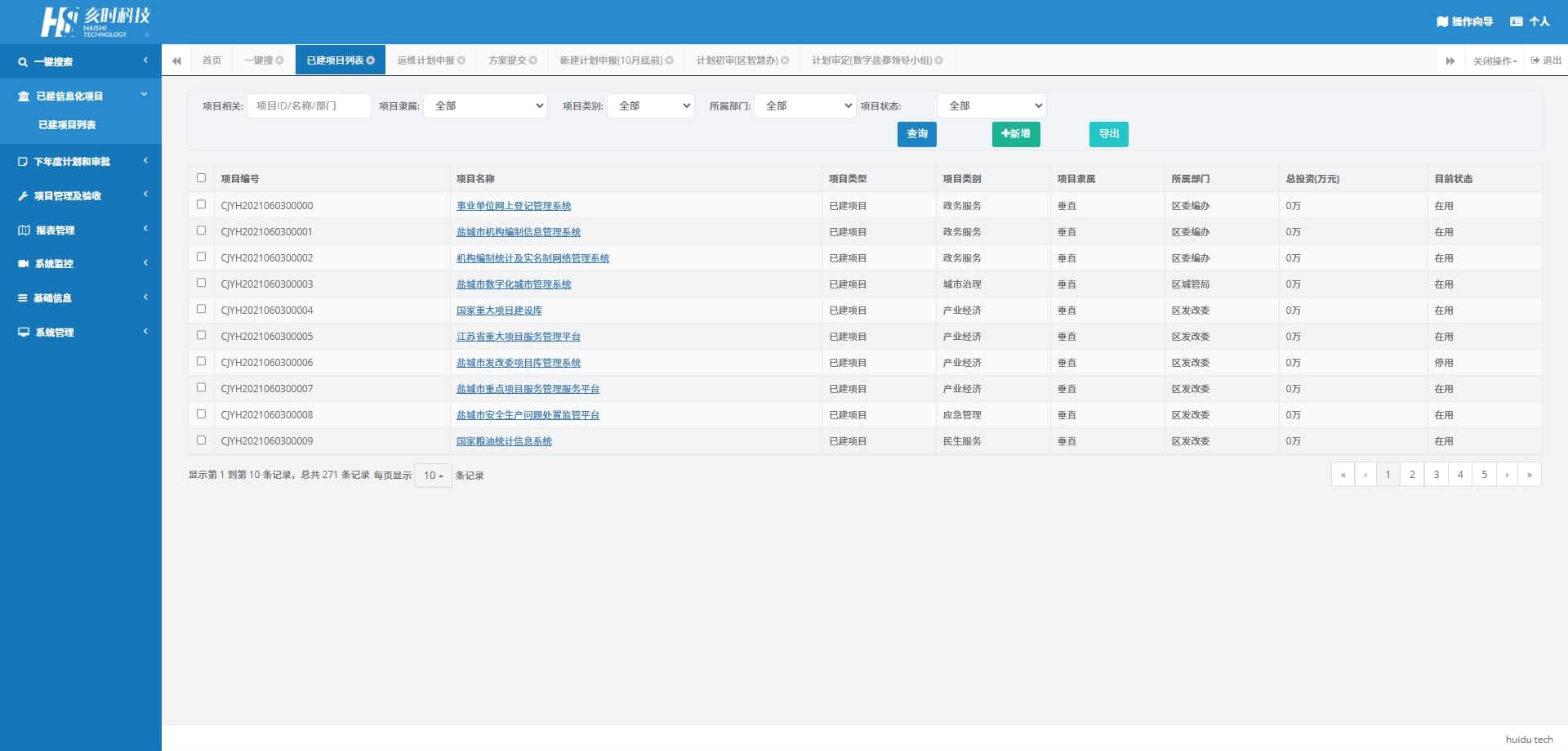This screenshot has width=1568, height=751.
Task: Close the 运维计划申报 tab with its X icon
Action: 461,60
